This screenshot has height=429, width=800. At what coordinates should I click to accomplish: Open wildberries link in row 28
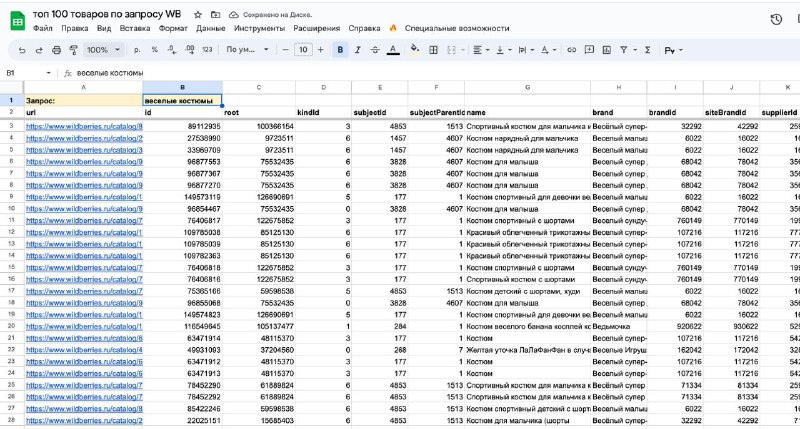pos(84,421)
